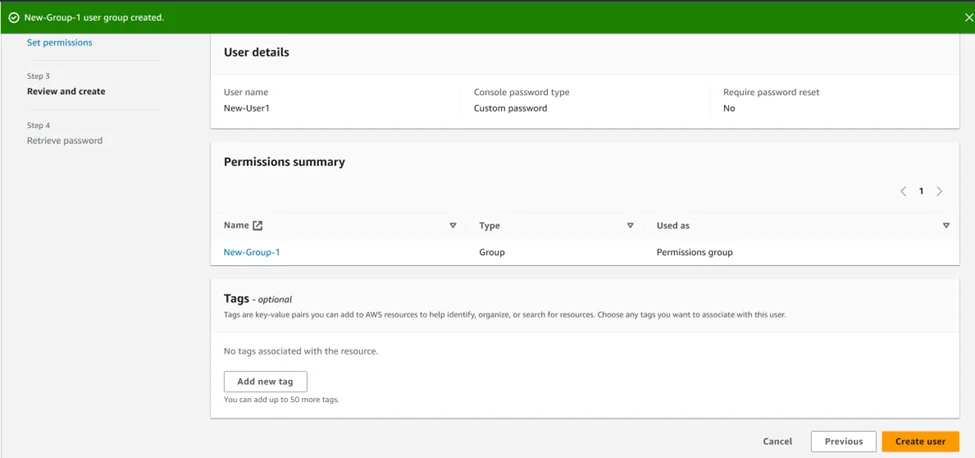Viewport: 975px width, 458px height.
Task: Sort permissions by Type column arrow
Action: coord(630,226)
